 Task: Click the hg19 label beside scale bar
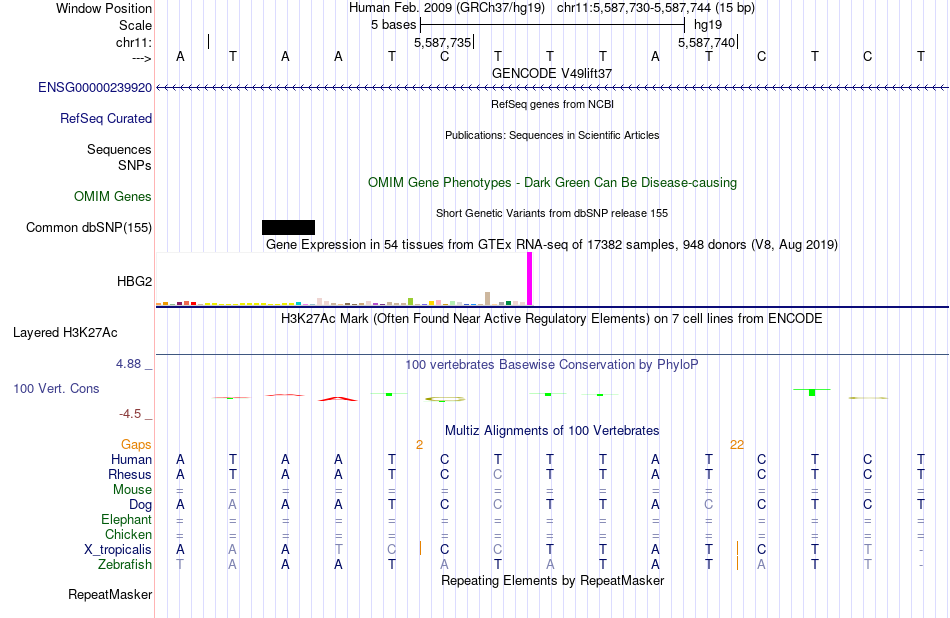[x=708, y=25]
